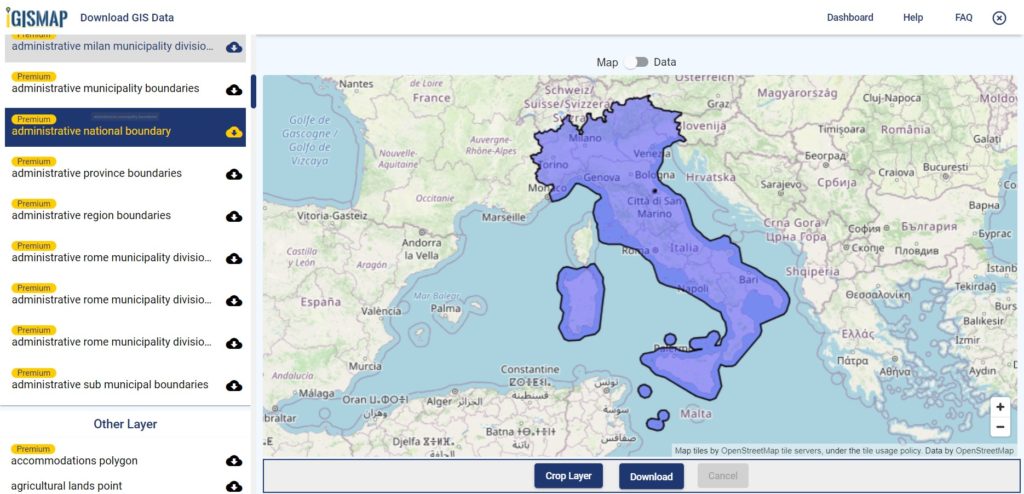Download administrative sub municipal boundaries icon
Screen dimensions: 1024x494
pos(234,386)
